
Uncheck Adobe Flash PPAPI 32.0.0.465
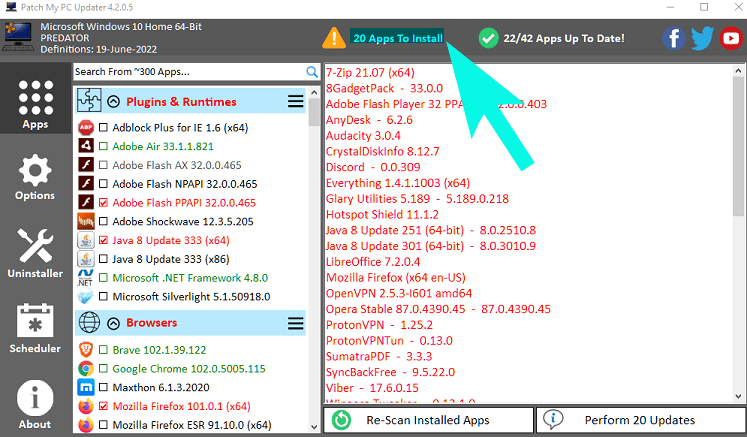(x=103, y=203)
